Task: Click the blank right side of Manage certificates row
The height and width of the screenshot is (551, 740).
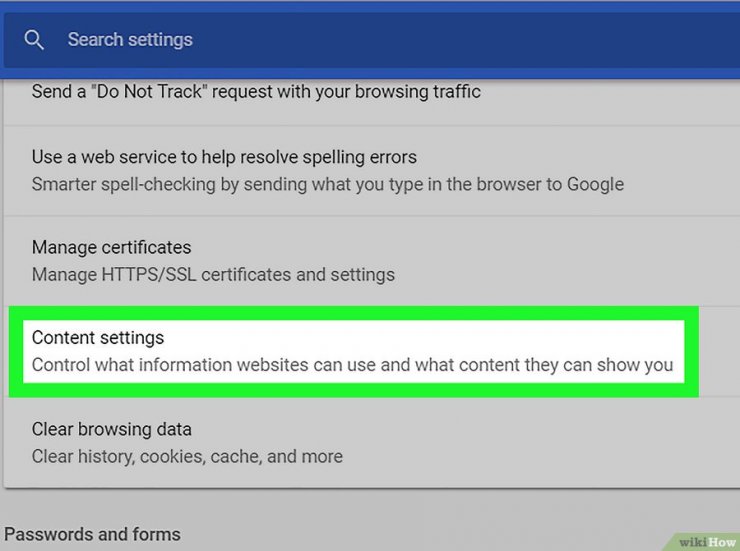Action: coord(566,261)
